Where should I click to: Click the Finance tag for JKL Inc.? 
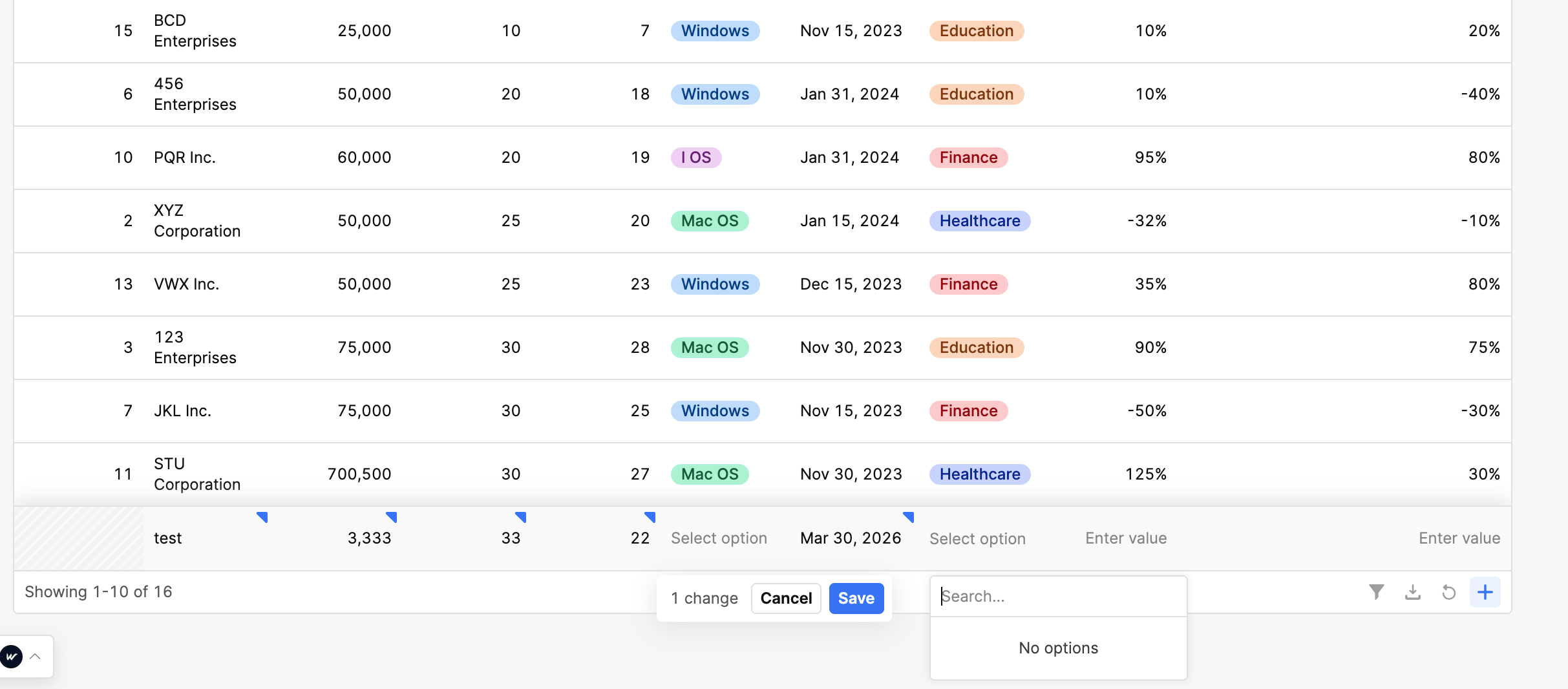pos(968,411)
